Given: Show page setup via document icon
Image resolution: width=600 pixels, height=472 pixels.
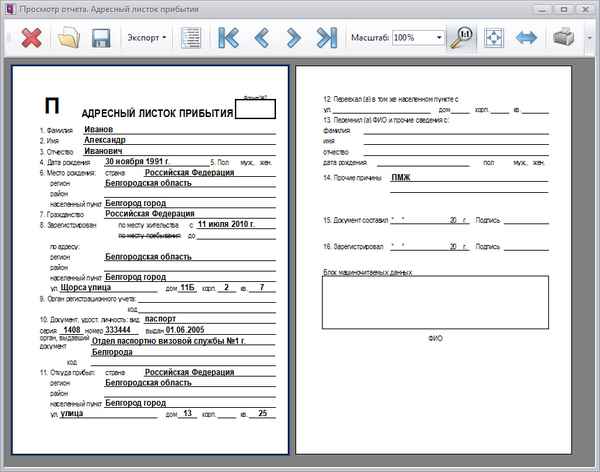Looking at the screenshot, I should (x=191, y=38).
